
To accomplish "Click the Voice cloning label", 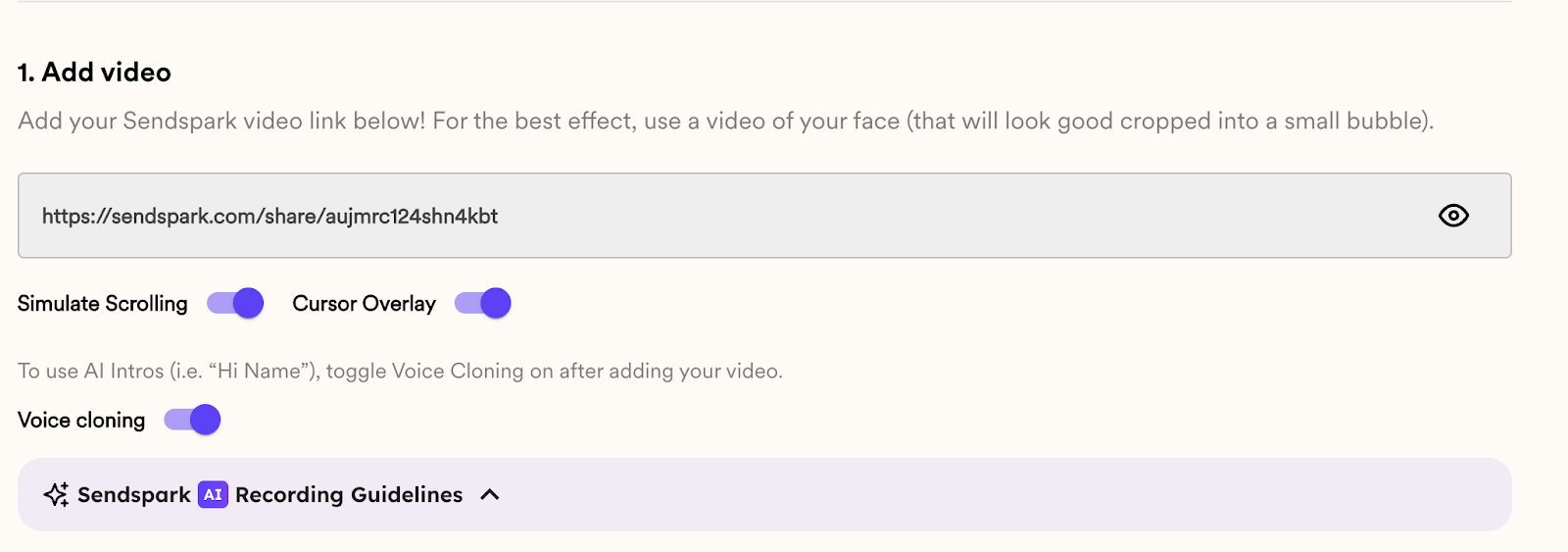I will [x=81, y=421].
